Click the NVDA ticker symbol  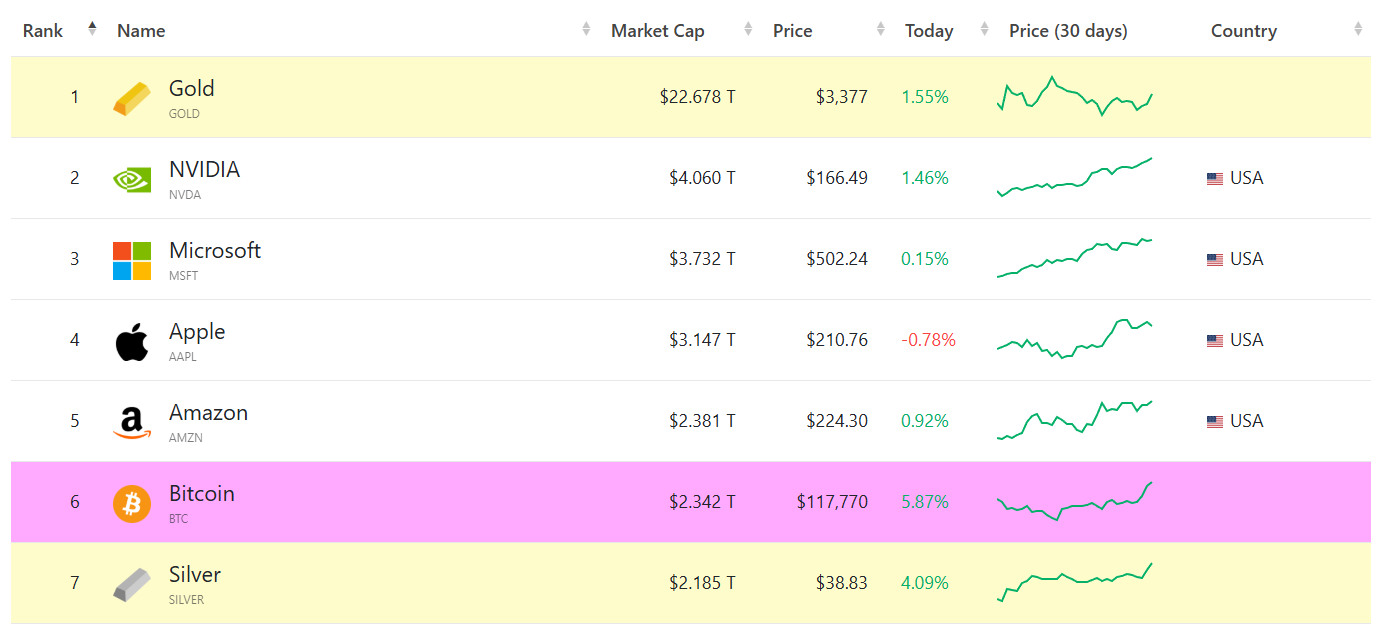185,195
